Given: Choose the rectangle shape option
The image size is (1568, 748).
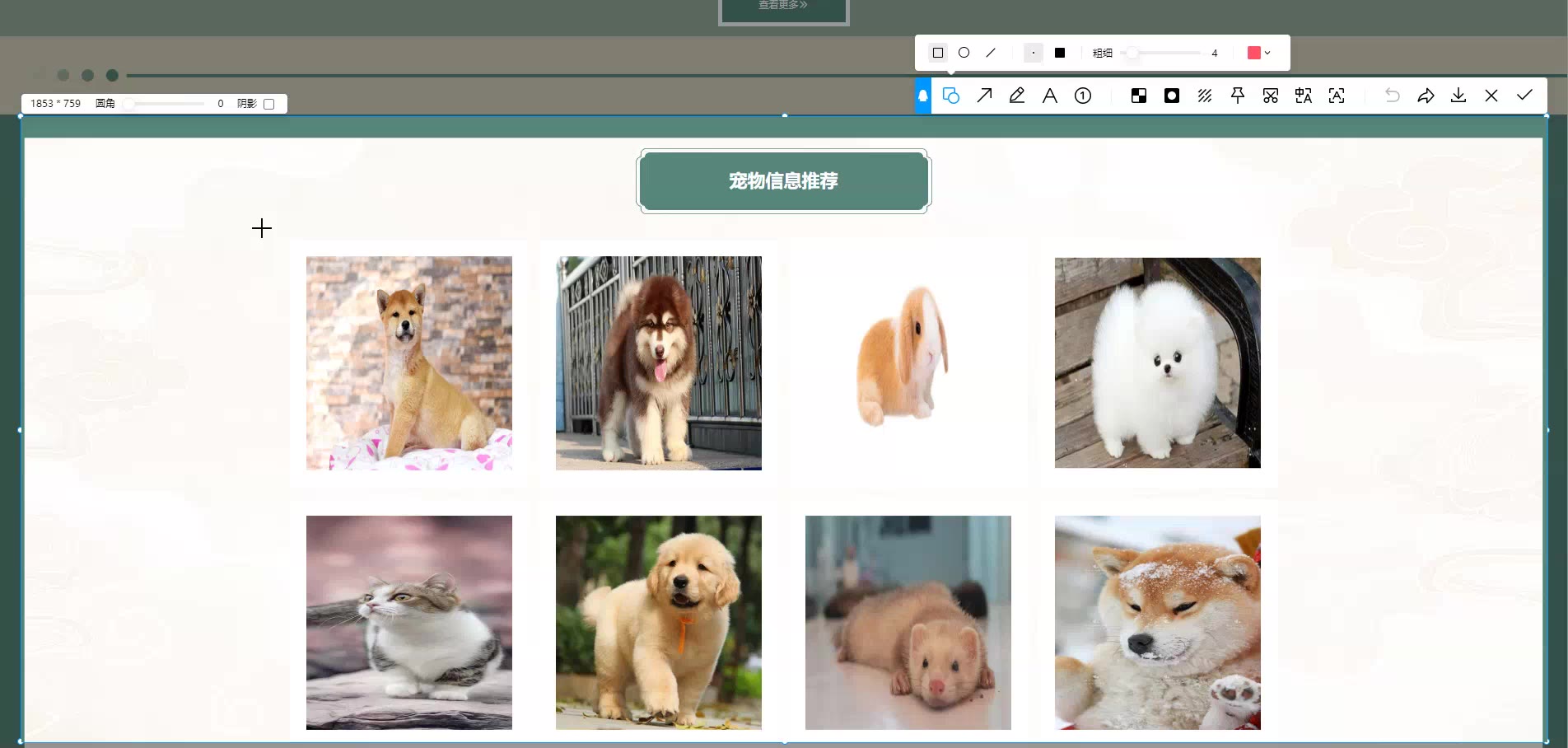Looking at the screenshot, I should pos(938,53).
